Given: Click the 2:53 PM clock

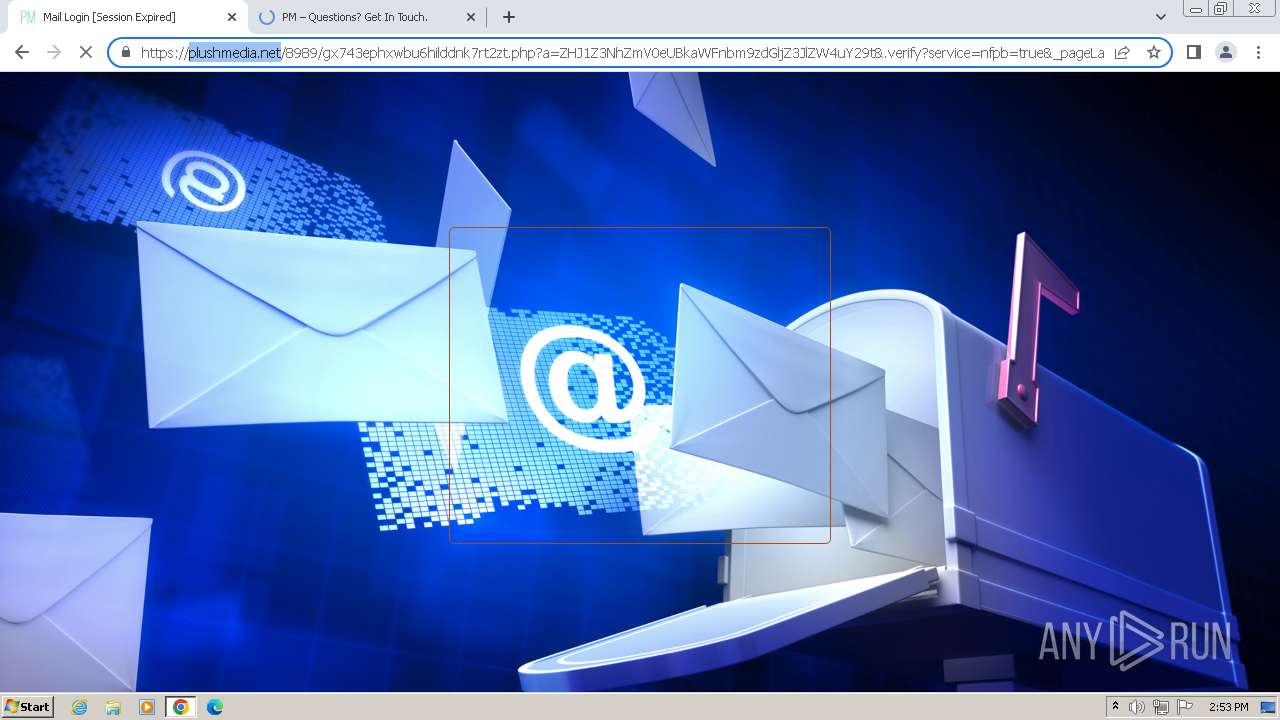Looking at the screenshot, I should pyautogui.click(x=1228, y=707).
